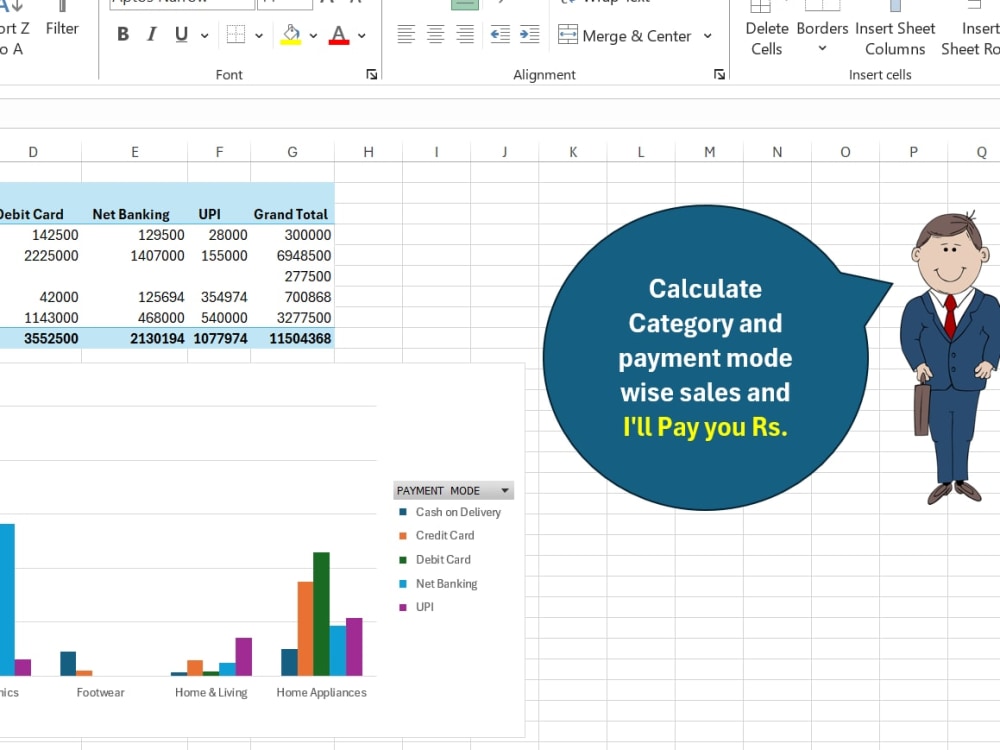
Task: Toggle Italic formatting
Action: click(152, 34)
